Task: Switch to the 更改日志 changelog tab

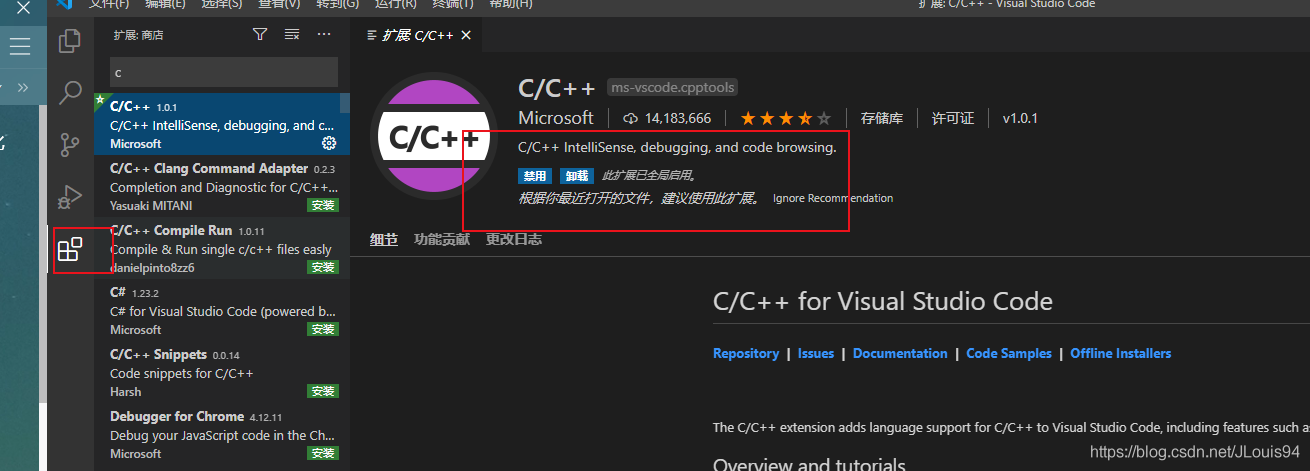Action: point(514,240)
